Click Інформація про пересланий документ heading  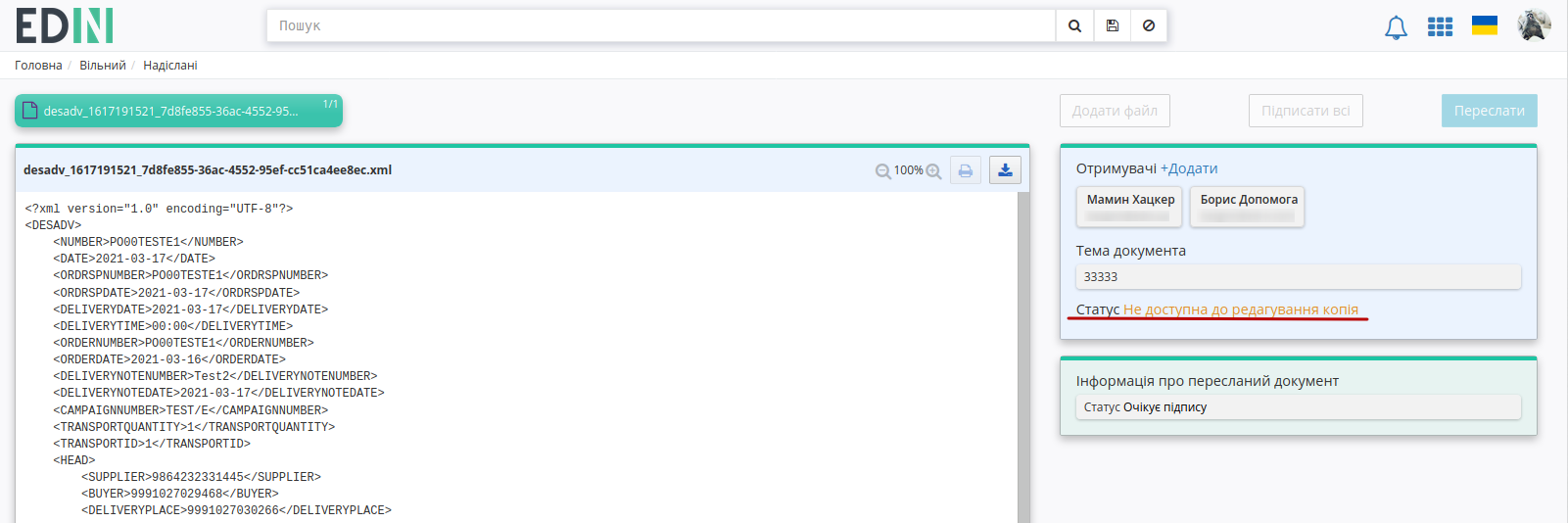coord(1208,381)
